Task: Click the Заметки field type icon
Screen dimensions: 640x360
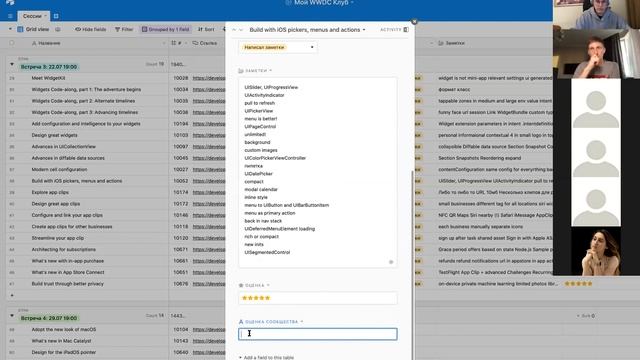Action: (241, 71)
